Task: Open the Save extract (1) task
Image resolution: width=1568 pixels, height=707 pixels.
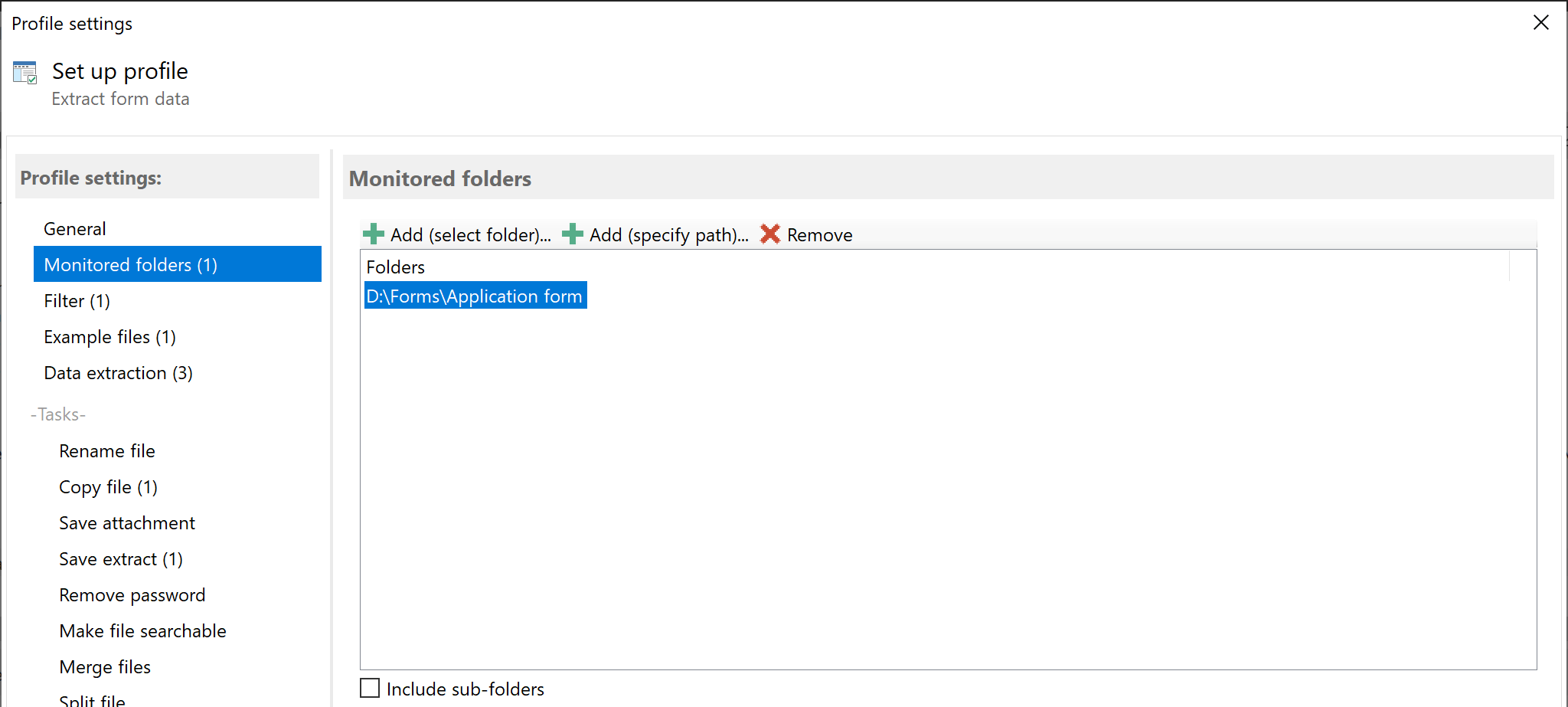Action: (x=120, y=558)
